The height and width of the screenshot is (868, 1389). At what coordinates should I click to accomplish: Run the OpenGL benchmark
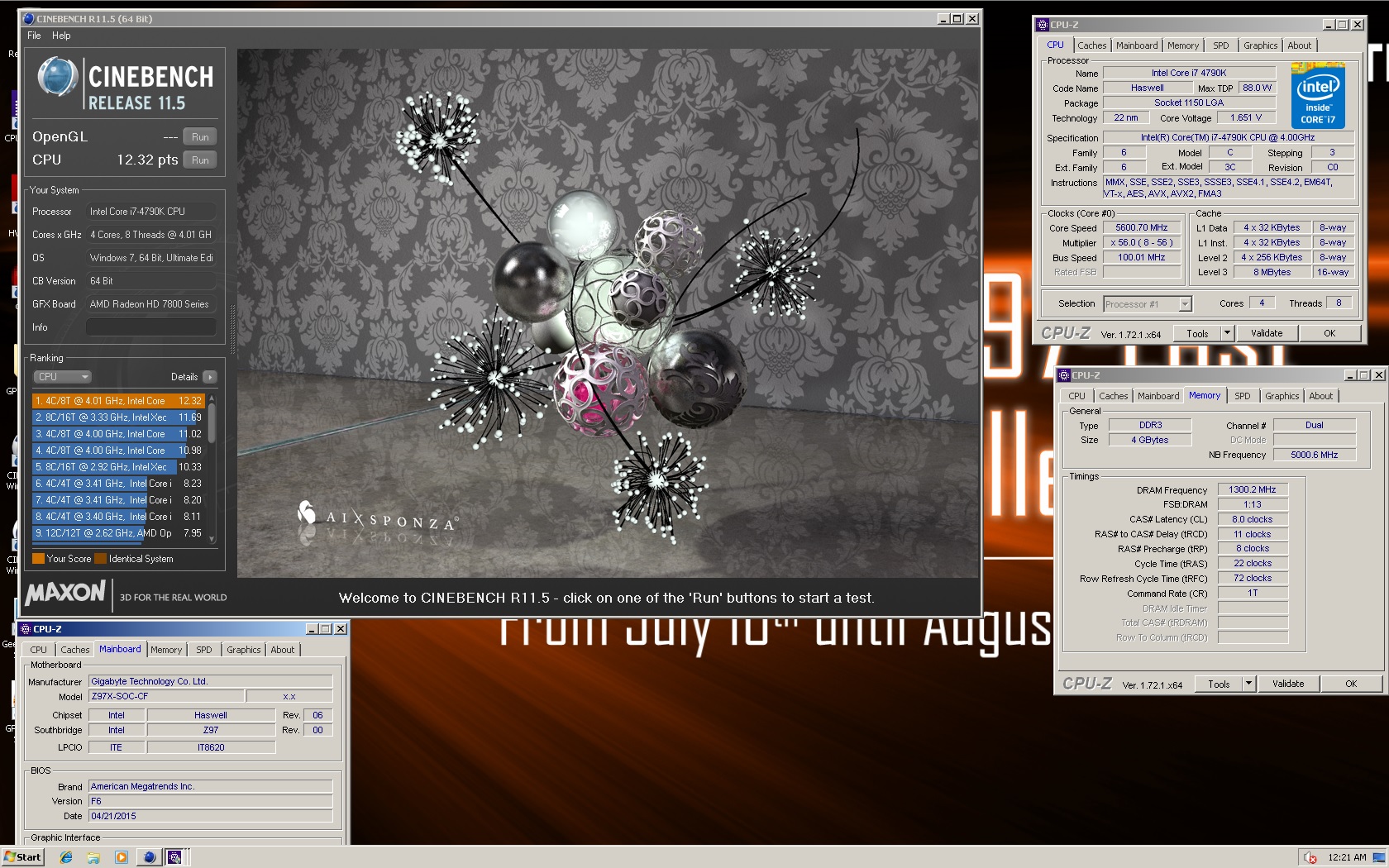click(x=200, y=137)
